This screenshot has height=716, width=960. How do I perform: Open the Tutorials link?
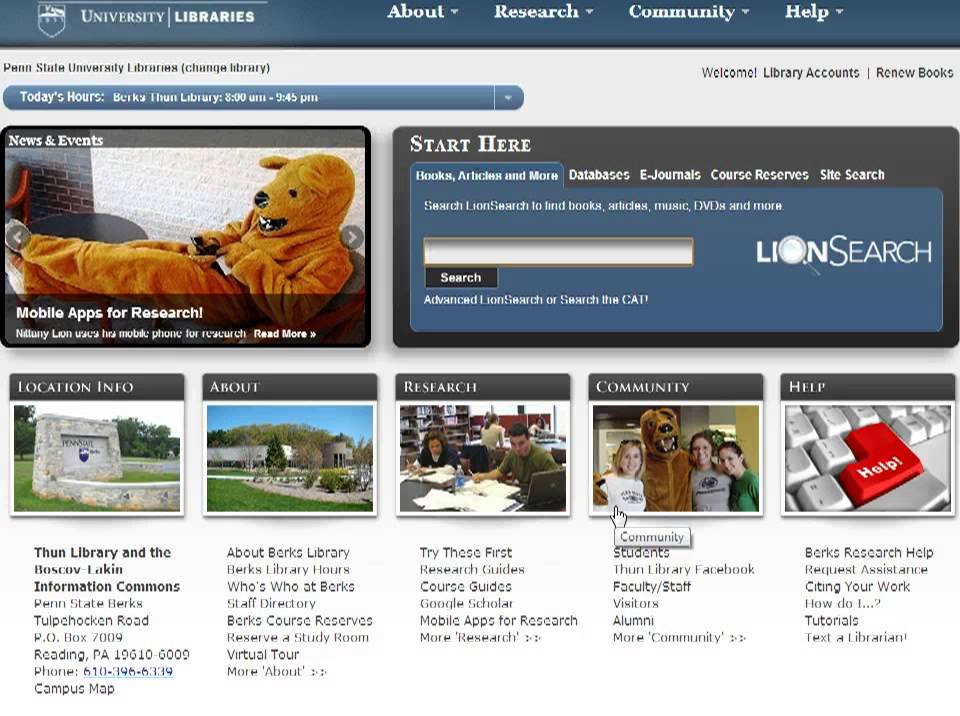(831, 620)
